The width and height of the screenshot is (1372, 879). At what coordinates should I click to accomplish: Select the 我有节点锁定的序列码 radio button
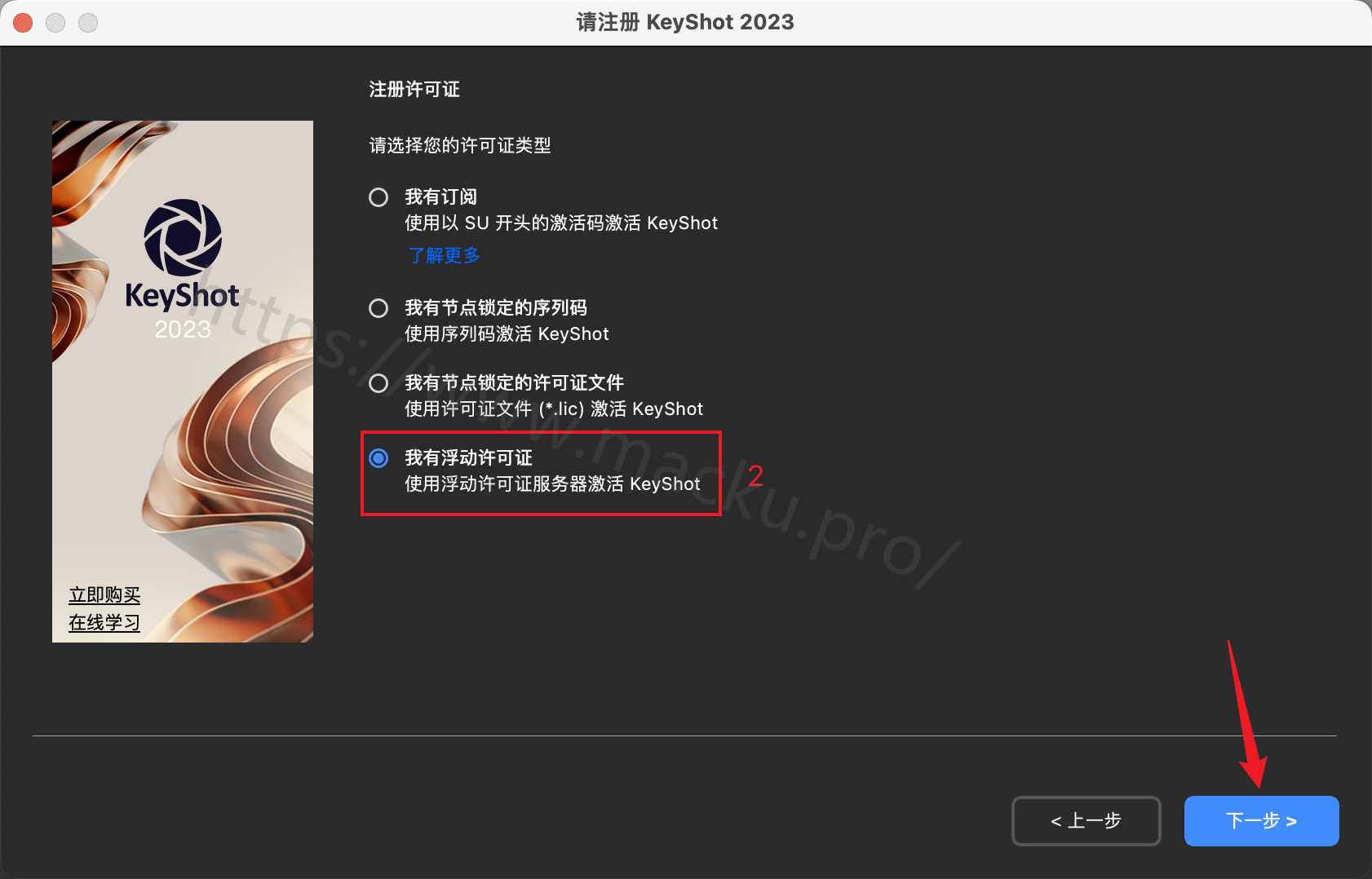point(378,308)
